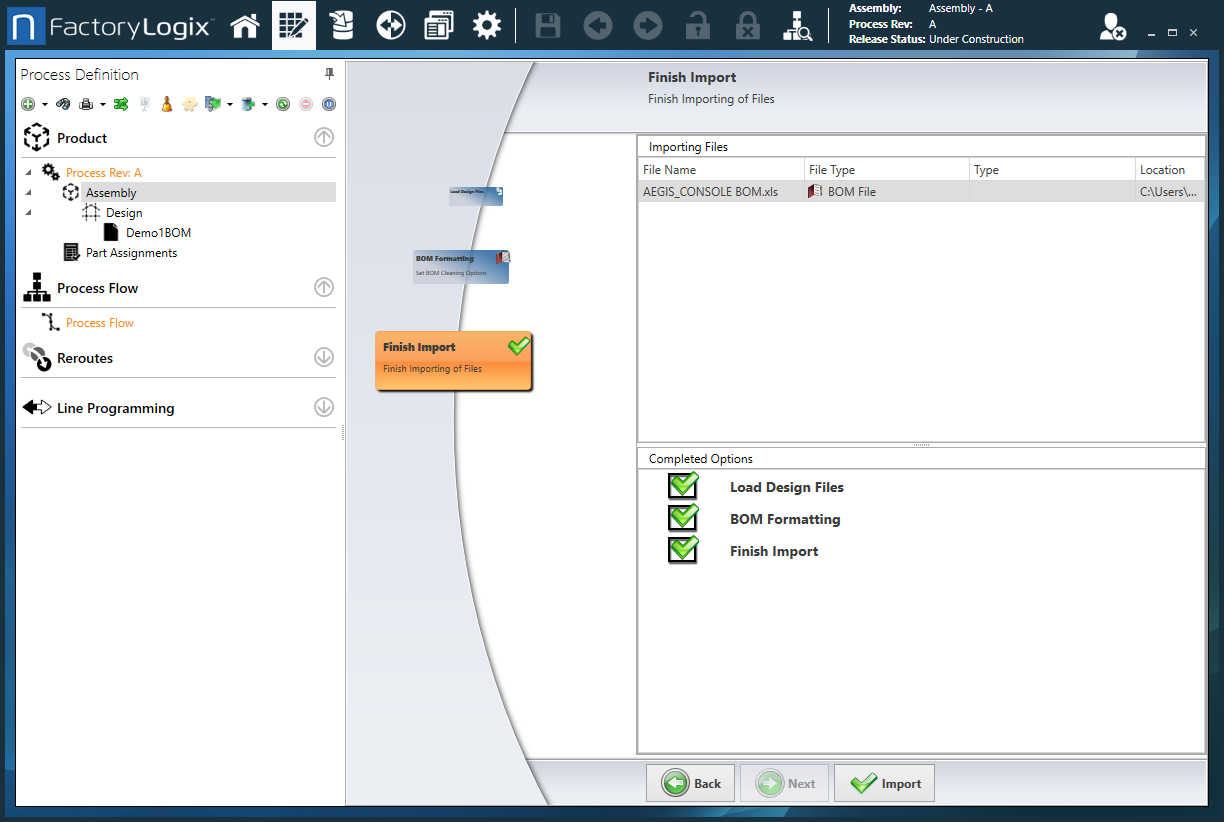Toggle the BOM Formatting checkbox

683,518
